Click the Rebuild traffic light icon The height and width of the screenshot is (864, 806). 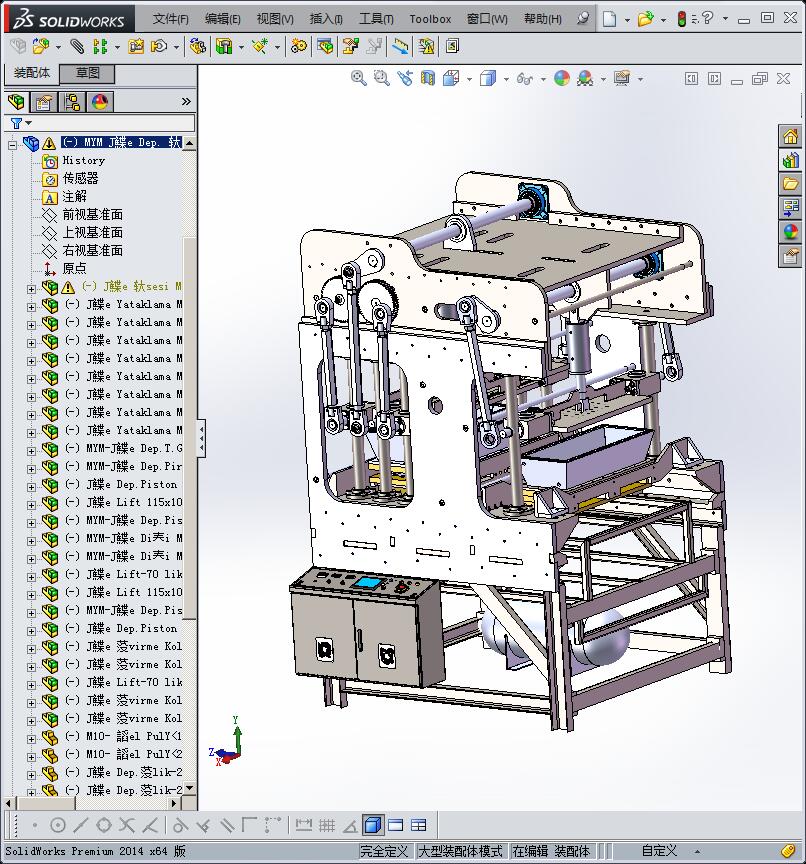[x=682, y=19]
